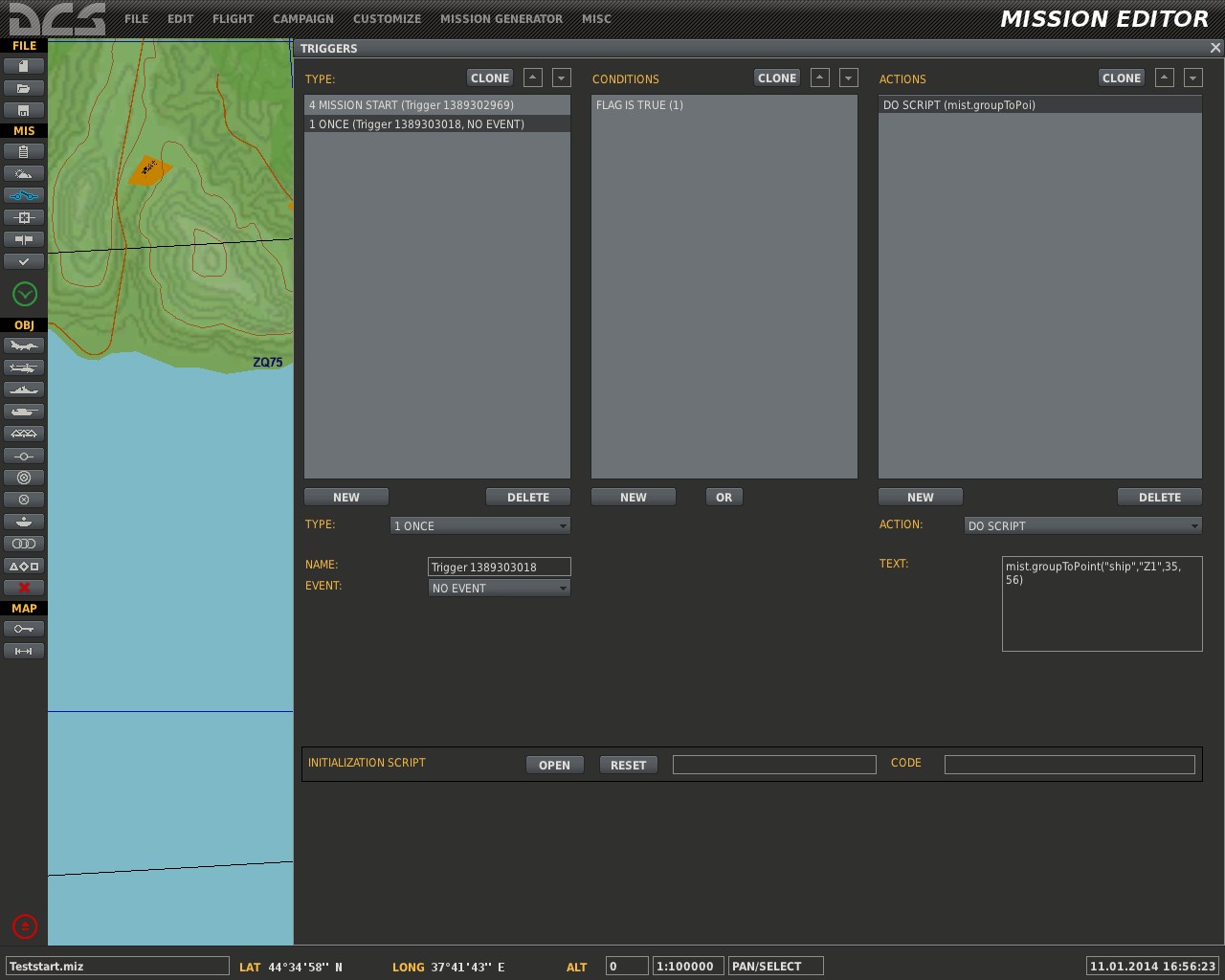1225x980 pixels.
Task: Click the checkmark icon under MIS
Action: [x=24, y=261]
